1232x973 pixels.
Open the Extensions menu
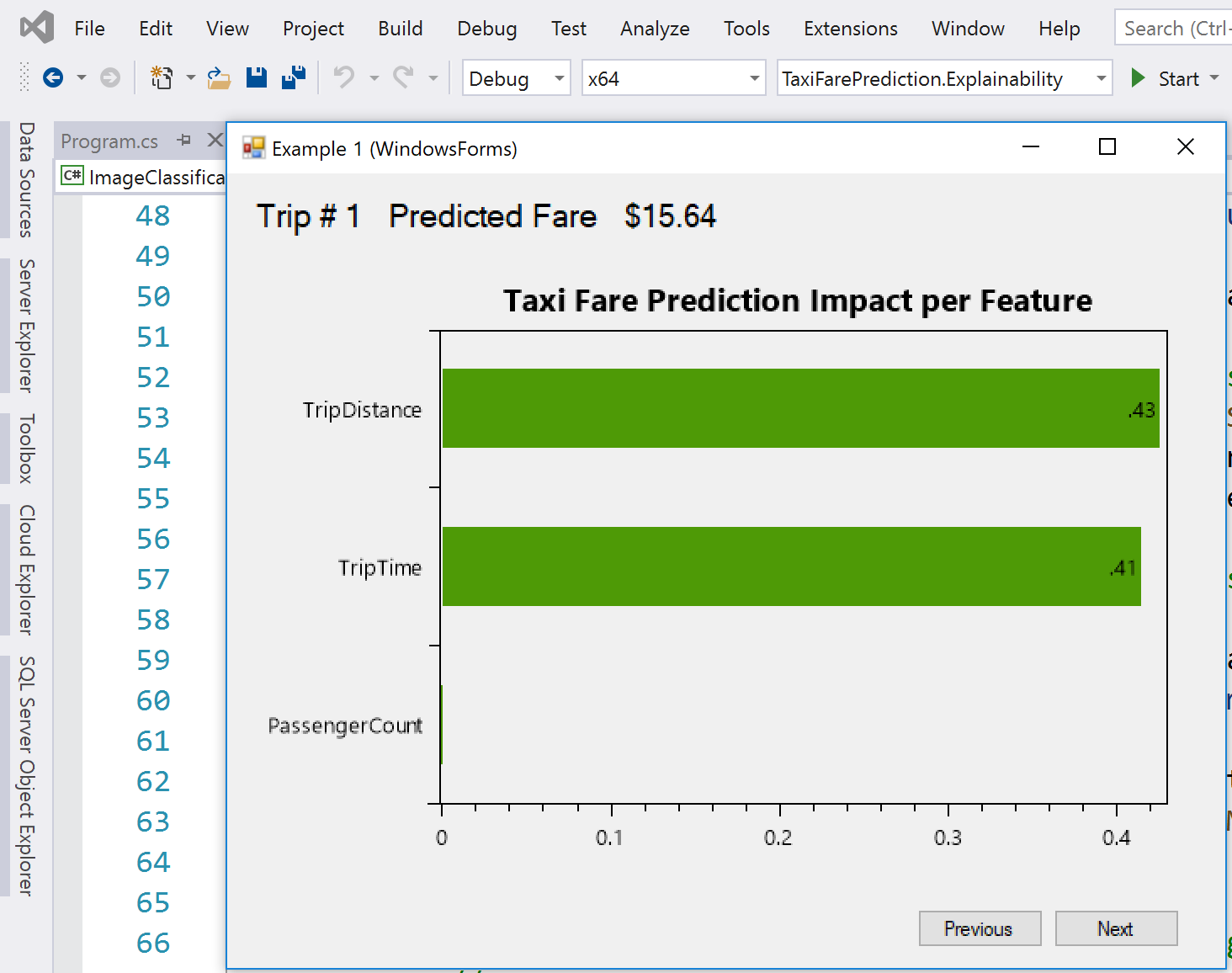coord(850,29)
